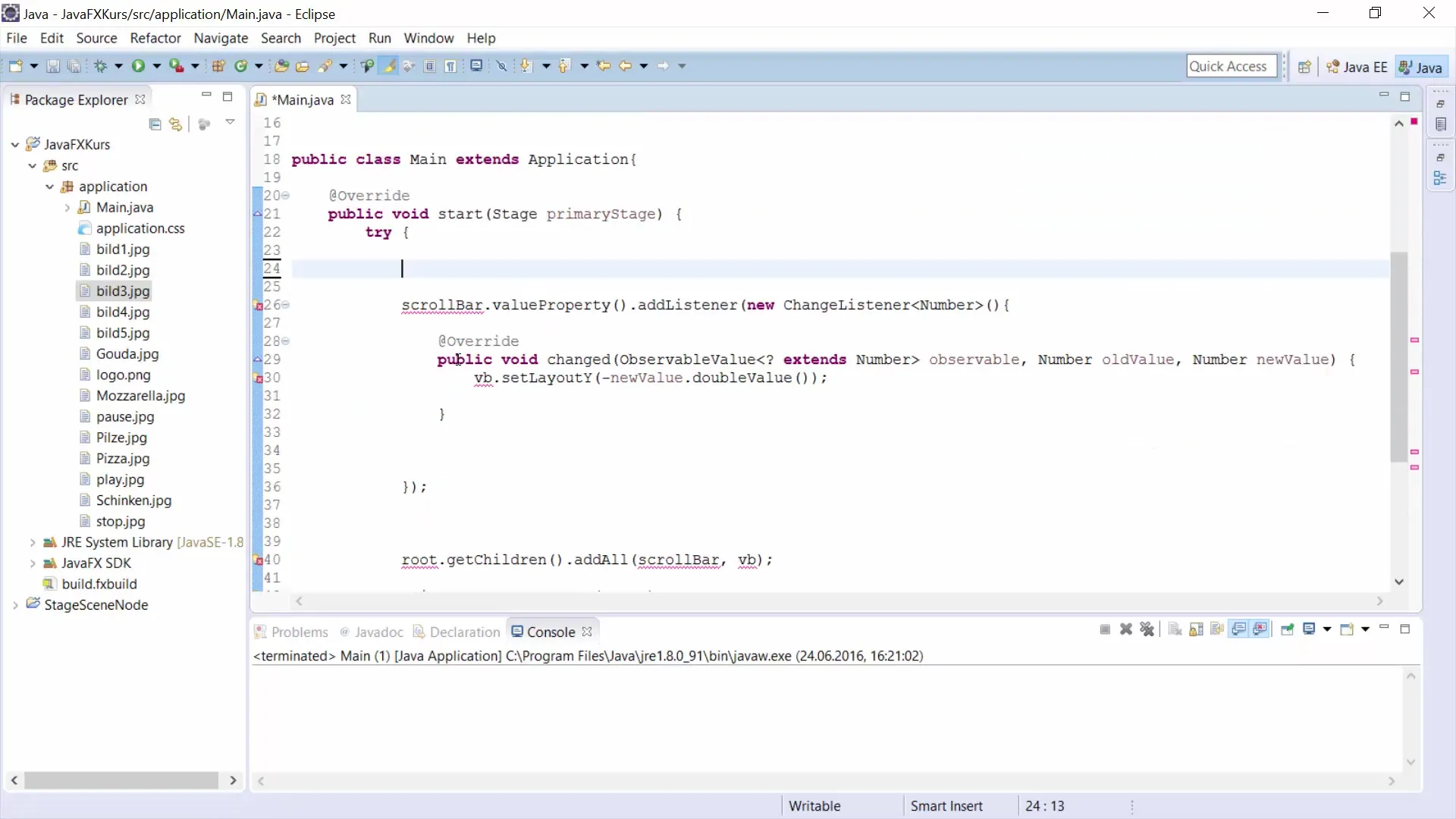Switch to the Javadoc tab
Screen dimensions: 1456x819
372,632
